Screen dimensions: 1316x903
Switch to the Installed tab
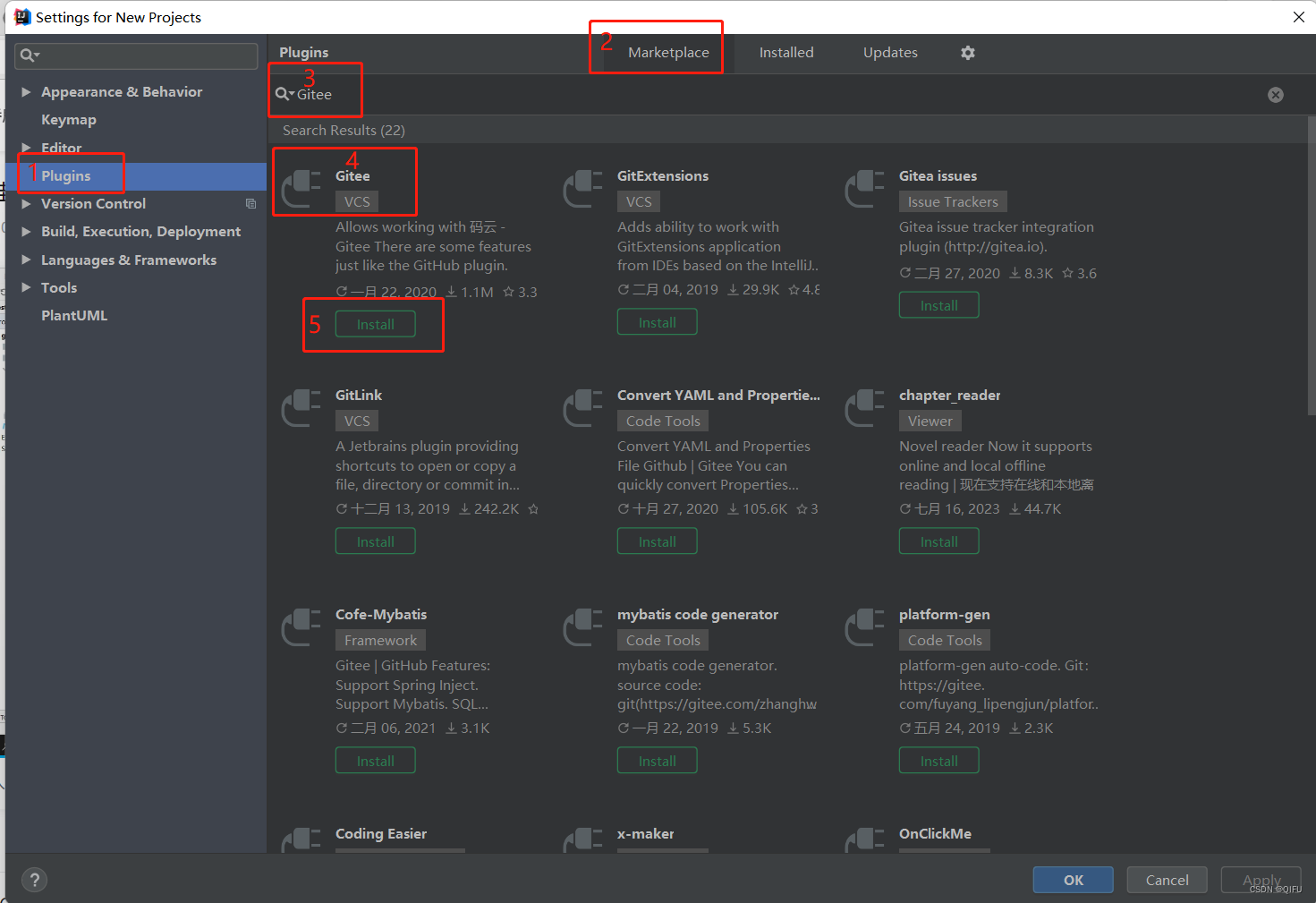pos(786,53)
